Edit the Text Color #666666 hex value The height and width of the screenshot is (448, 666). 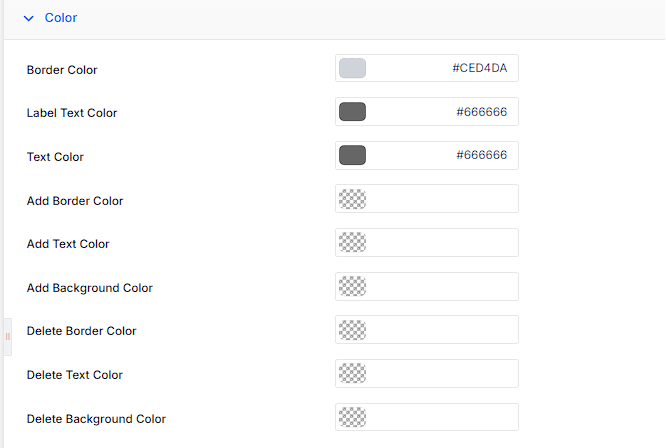[482, 155]
